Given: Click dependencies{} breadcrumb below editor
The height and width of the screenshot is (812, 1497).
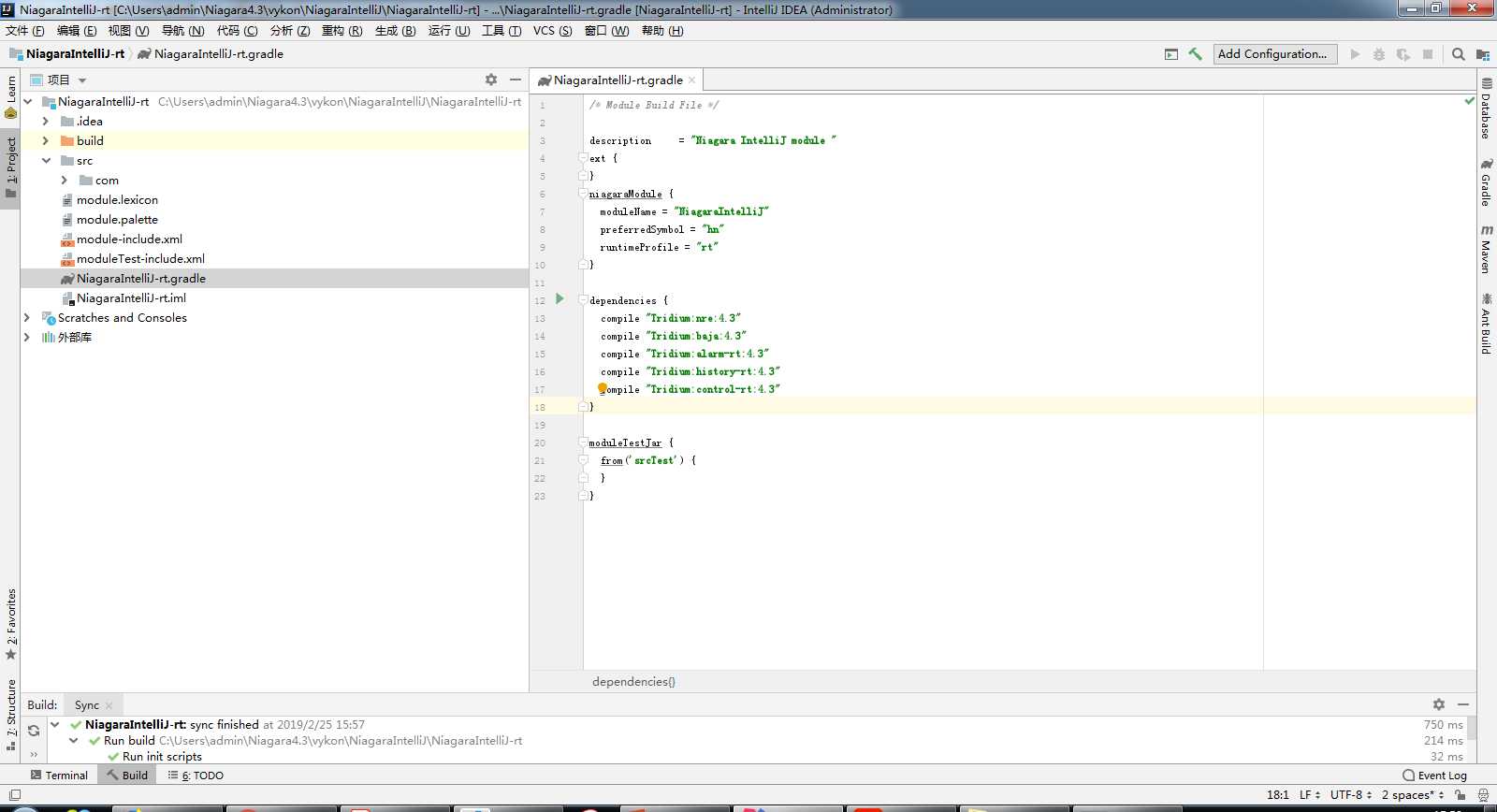Looking at the screenshot, I should [633, 681].
